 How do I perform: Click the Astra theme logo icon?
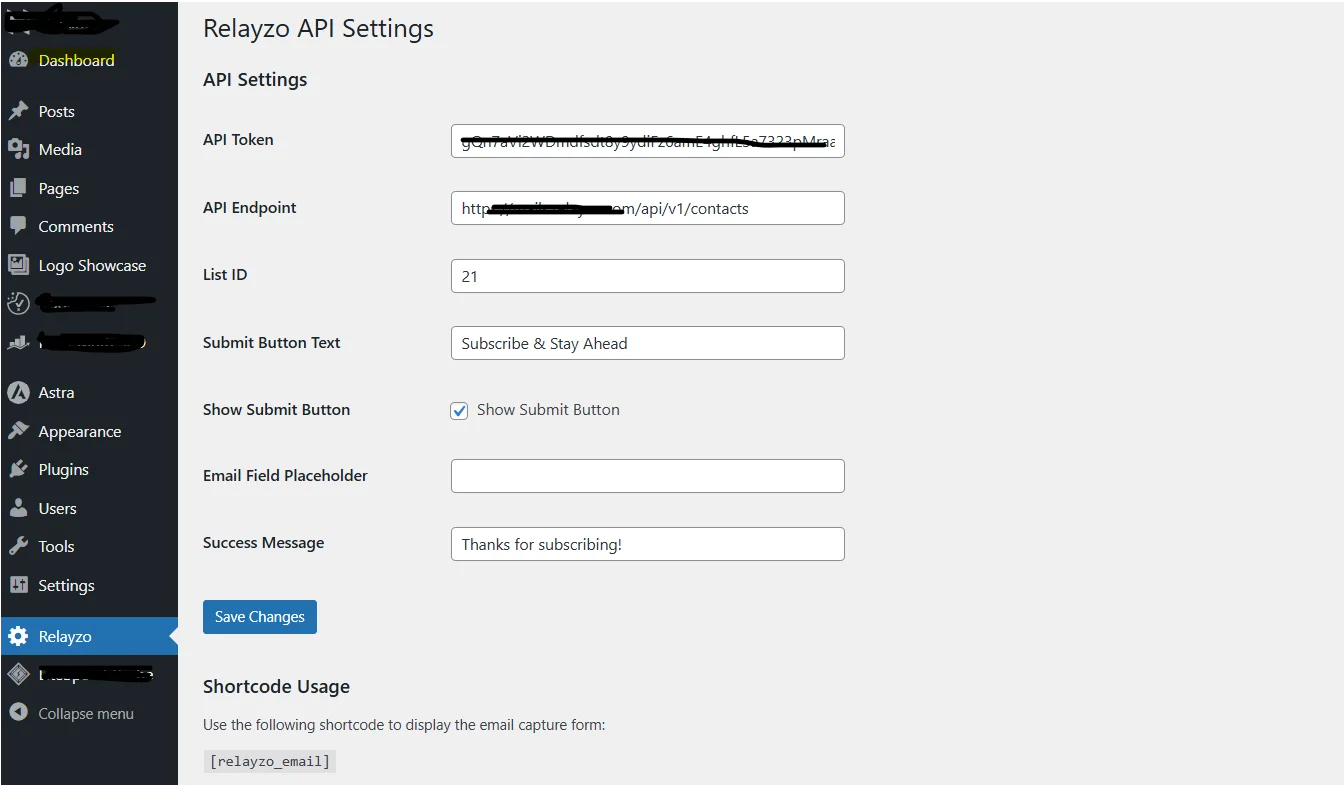point(18,393)
